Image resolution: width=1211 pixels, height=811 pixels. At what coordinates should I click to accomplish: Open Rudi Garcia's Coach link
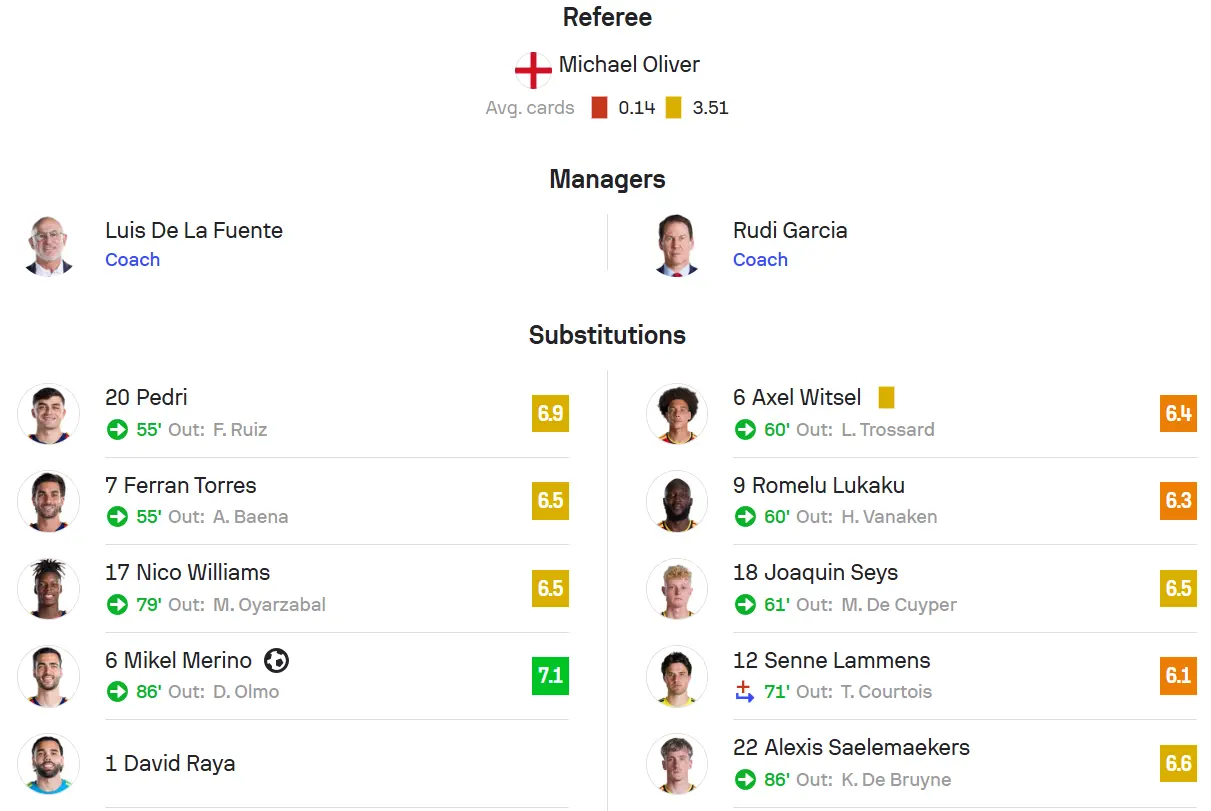pyautogui.click(x=760, y=259)
